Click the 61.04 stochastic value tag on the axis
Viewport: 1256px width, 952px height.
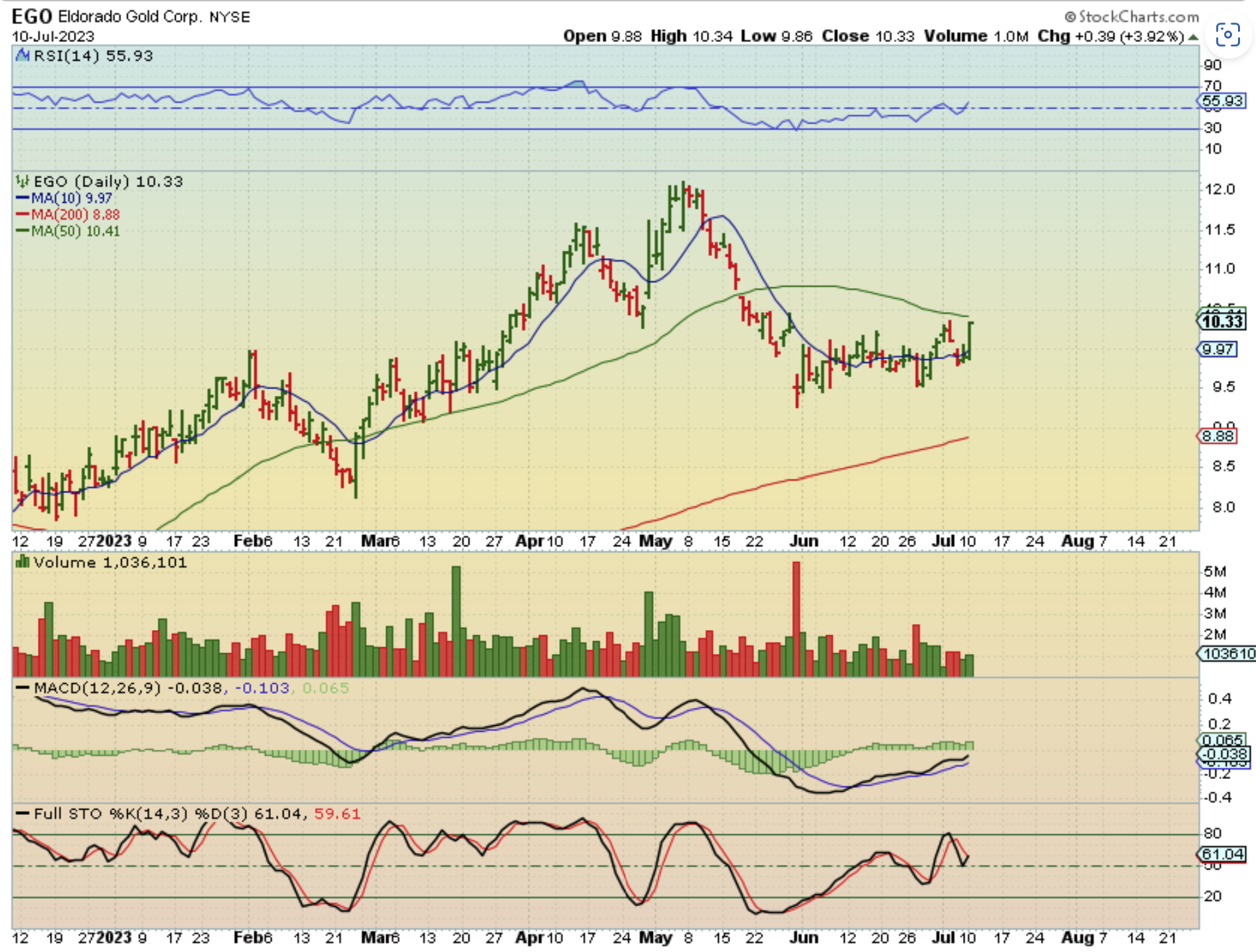pos(1222,854)
